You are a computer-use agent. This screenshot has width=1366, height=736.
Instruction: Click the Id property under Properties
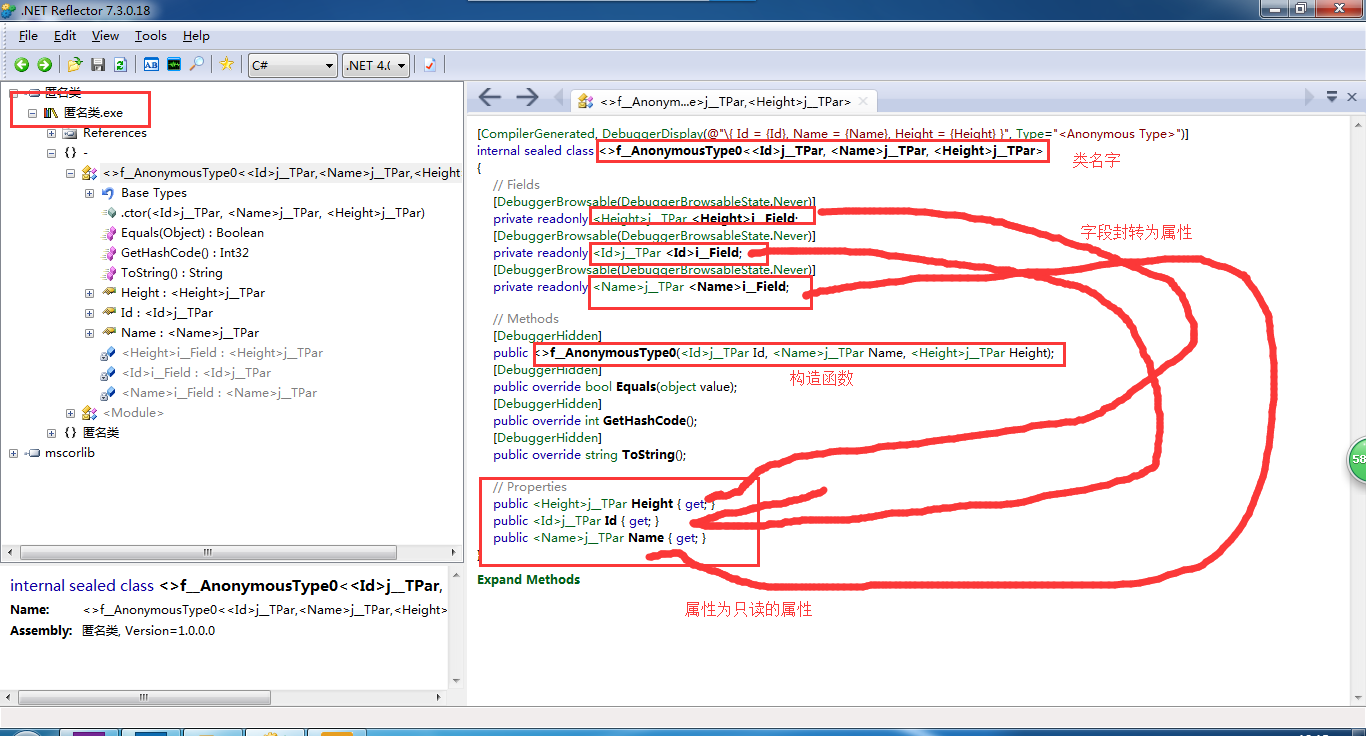tap(610, 521)
